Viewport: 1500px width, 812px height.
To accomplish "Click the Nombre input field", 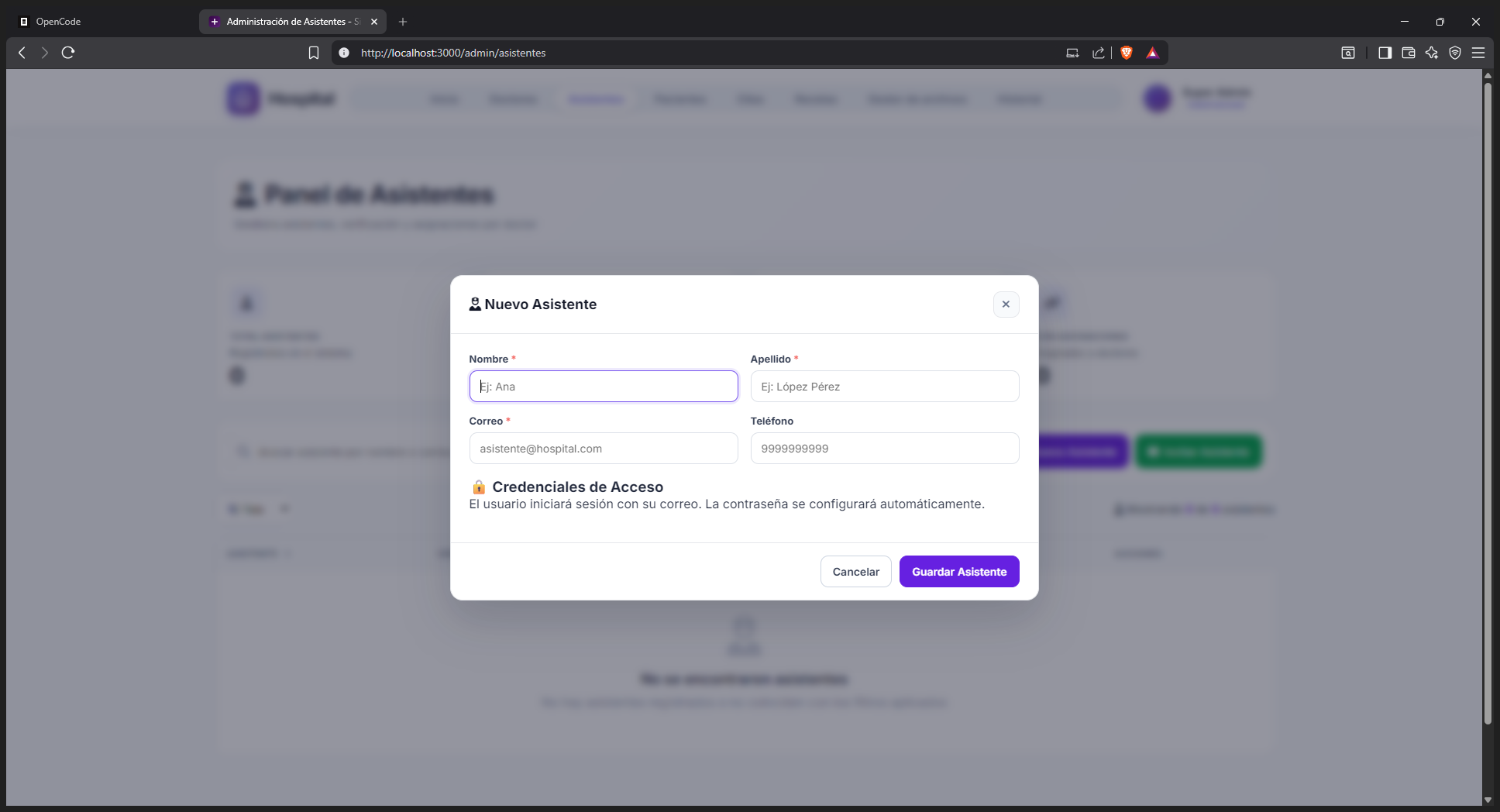I will (604, 387).
